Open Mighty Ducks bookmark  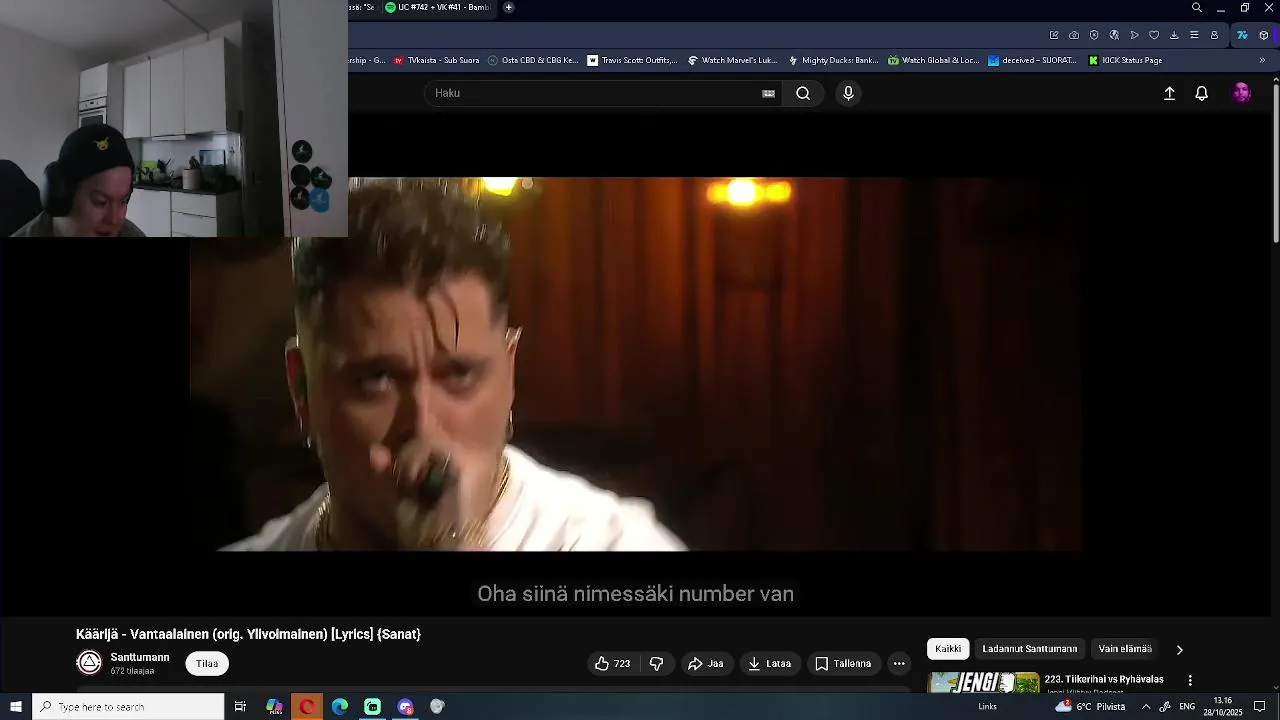point(833,60)
